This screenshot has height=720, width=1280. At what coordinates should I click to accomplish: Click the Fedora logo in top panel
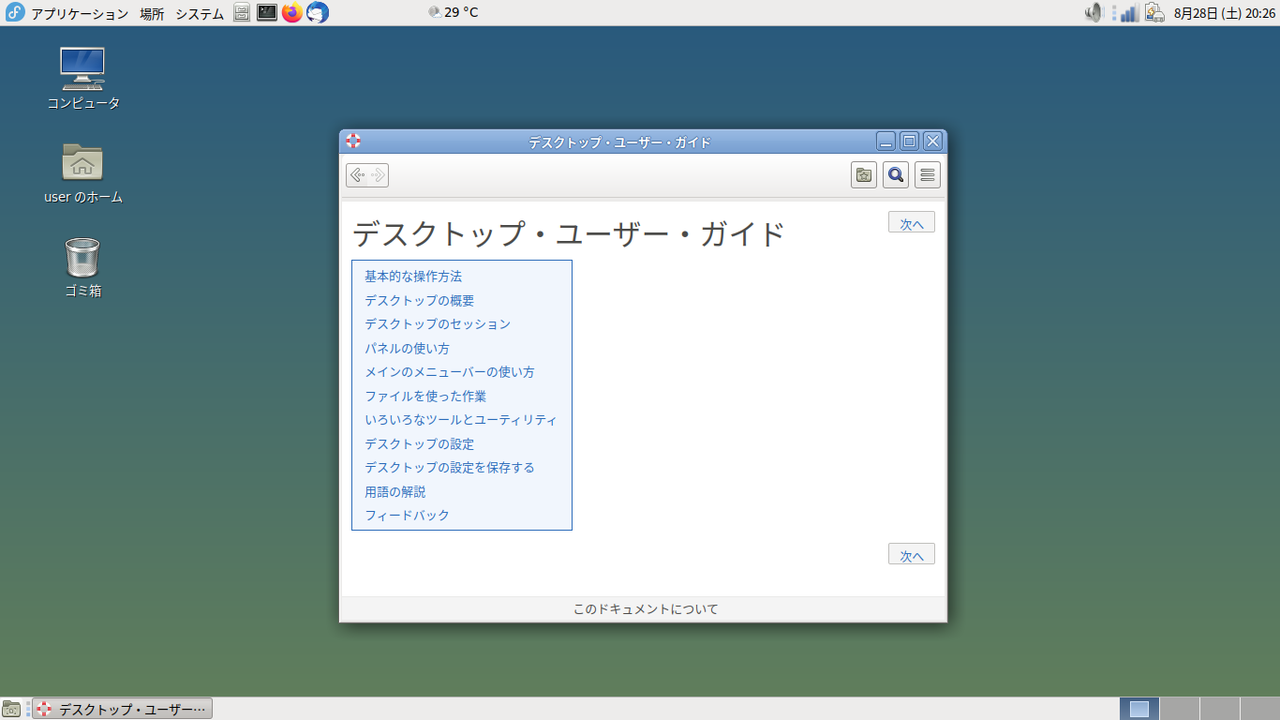pos(15,13)
